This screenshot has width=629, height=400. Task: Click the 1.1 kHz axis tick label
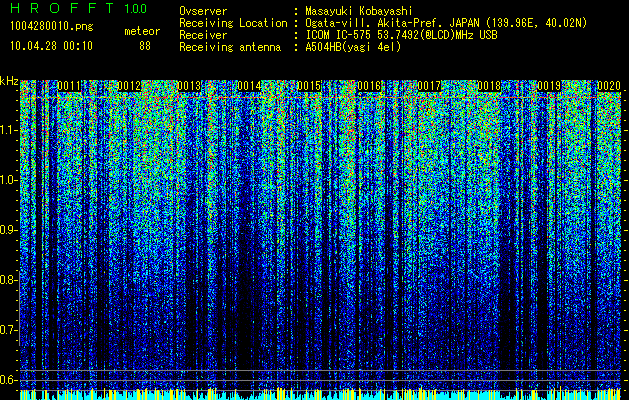click(8, 130)
